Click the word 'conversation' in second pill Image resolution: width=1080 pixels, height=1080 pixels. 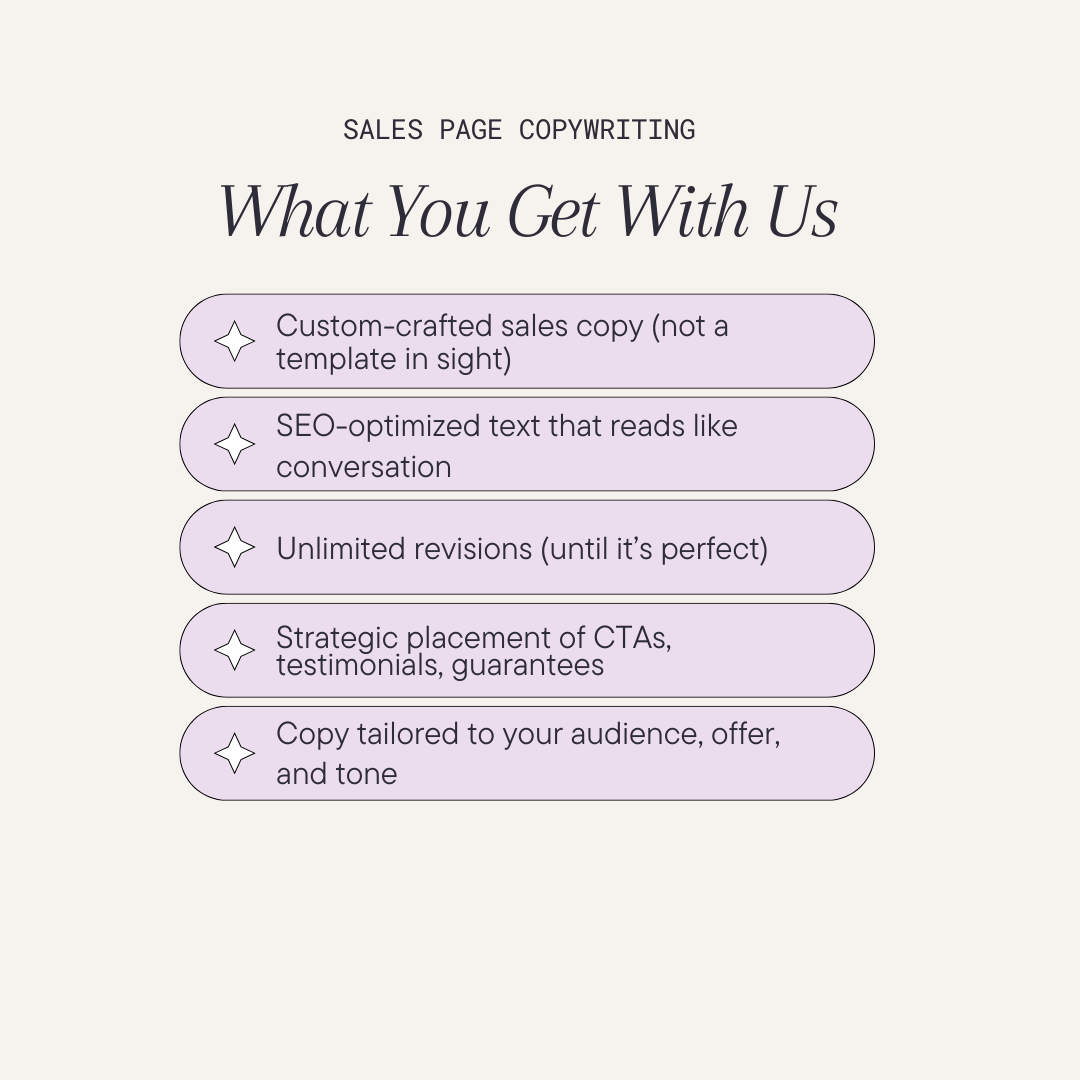coord(364,467)
